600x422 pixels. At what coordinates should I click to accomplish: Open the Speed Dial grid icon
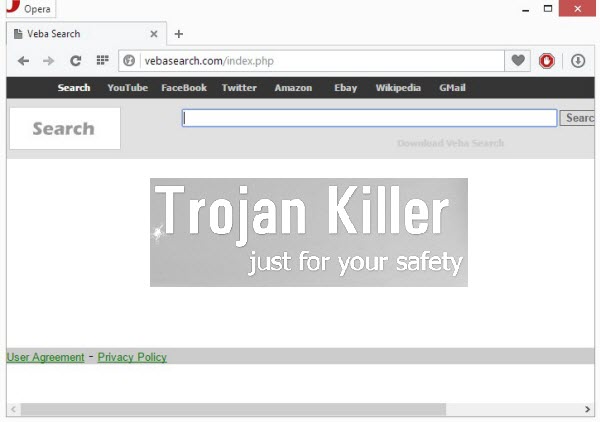coord(101,61)
